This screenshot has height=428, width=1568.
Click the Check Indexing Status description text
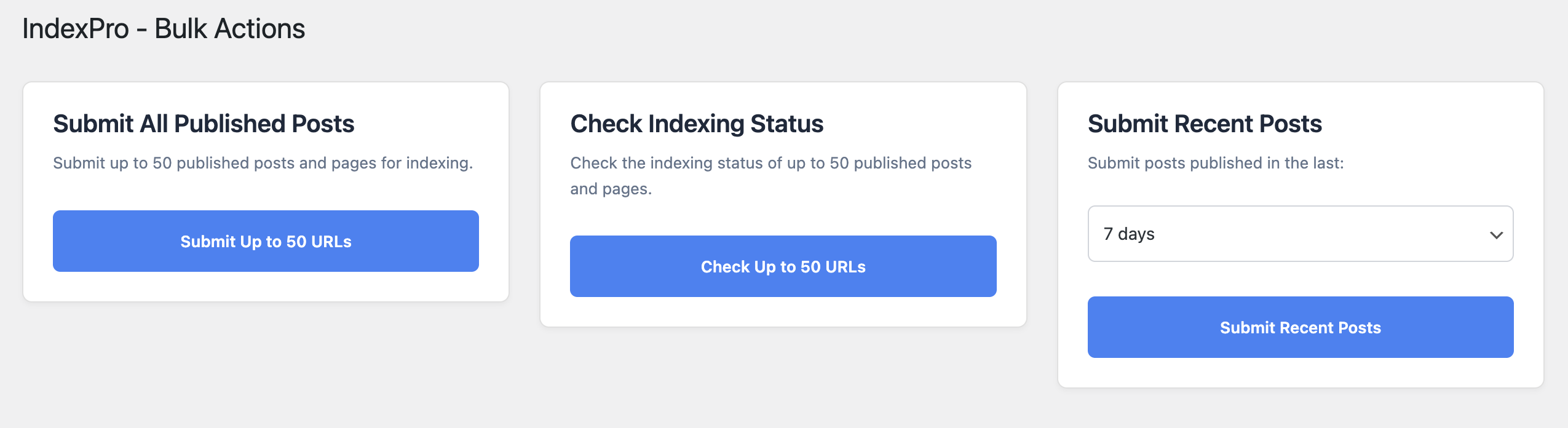click(x=771, y=175)
